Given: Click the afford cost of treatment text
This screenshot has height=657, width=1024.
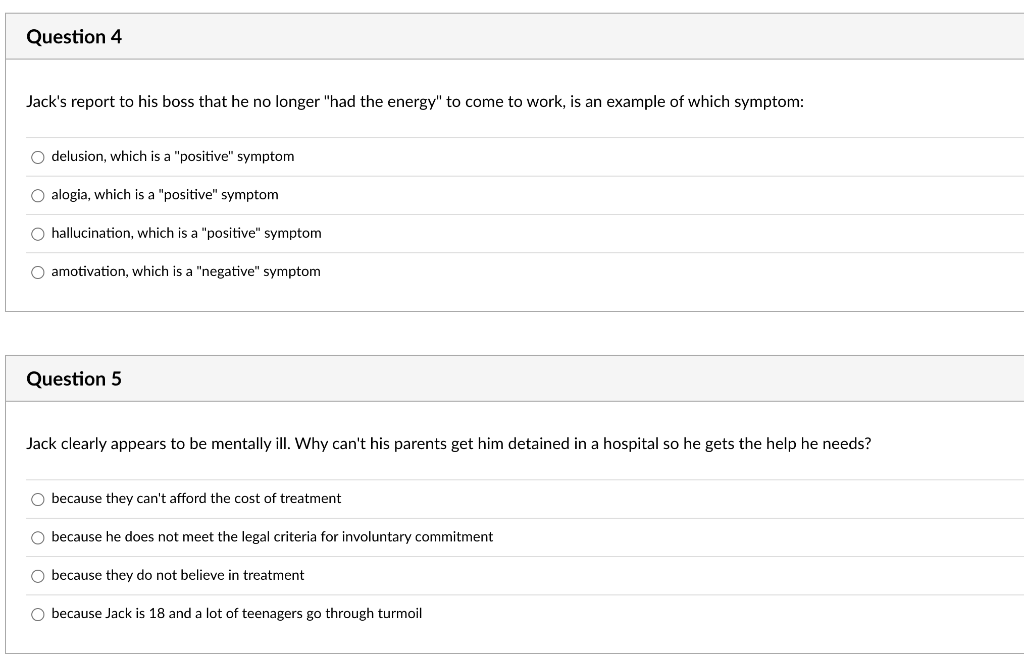Looking at the screenshot, I should (196, 498).
